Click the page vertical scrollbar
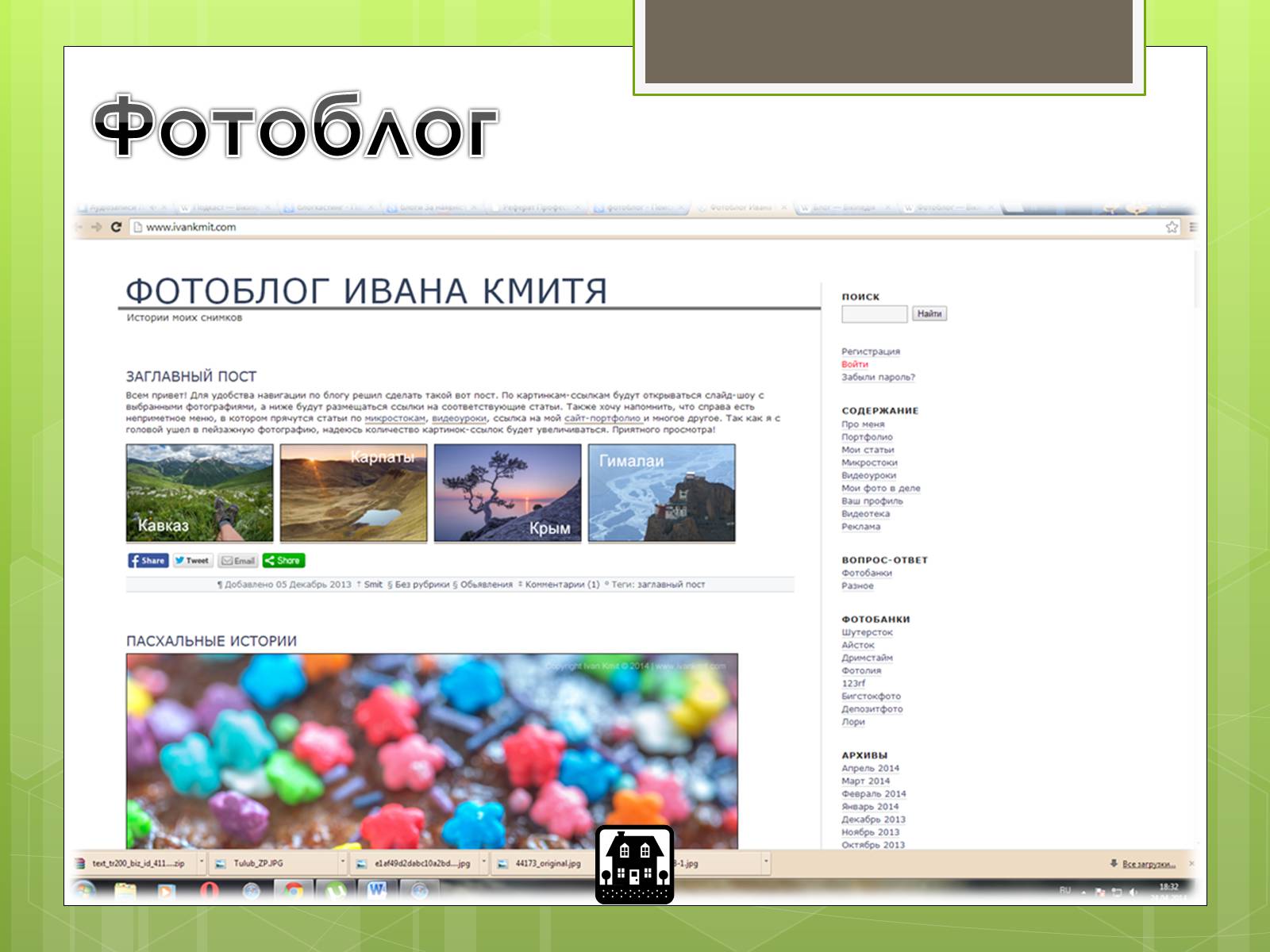The width and height of the screenshot is (1270, 952). pyautogui.click(x=1197, y=279)
